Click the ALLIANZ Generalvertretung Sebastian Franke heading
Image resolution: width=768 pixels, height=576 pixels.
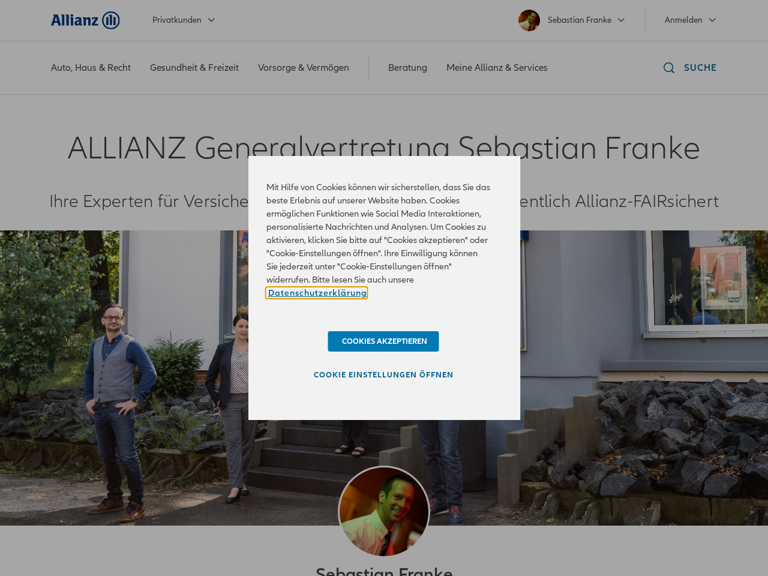point(384,147)
